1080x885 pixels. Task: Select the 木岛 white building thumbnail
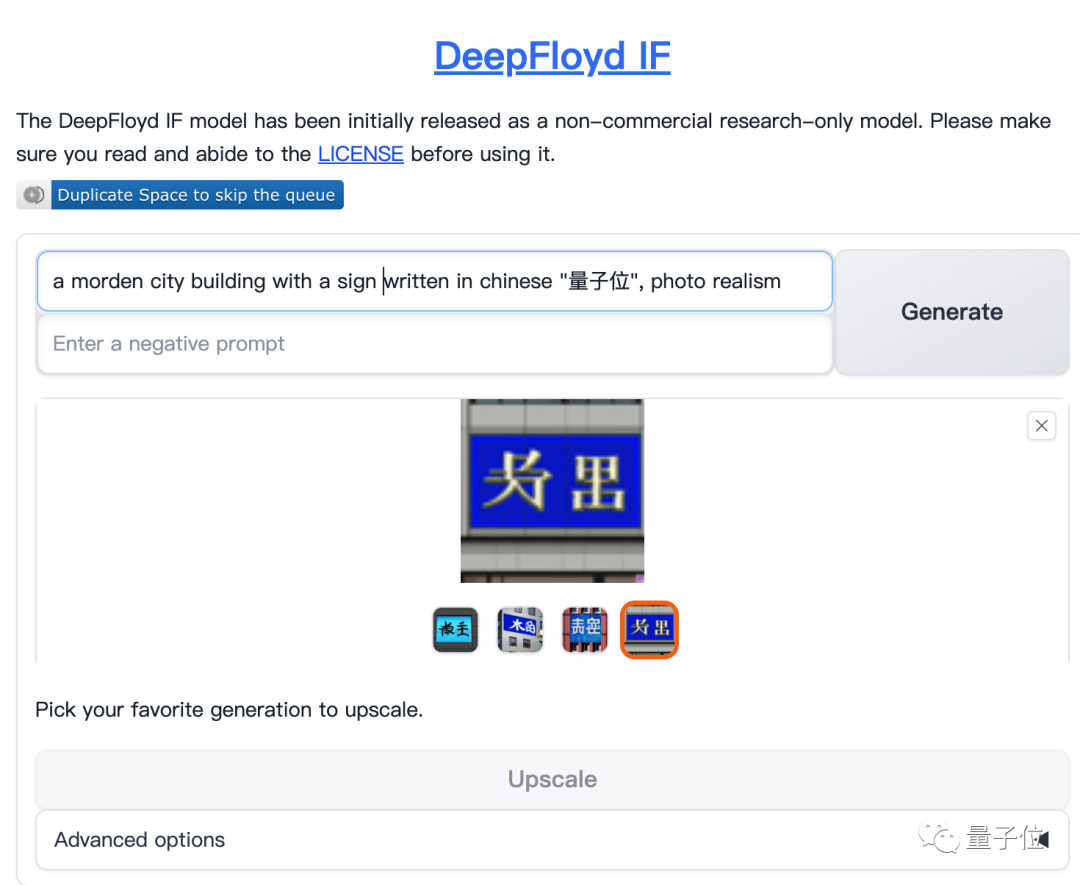(x=520, y=629)
